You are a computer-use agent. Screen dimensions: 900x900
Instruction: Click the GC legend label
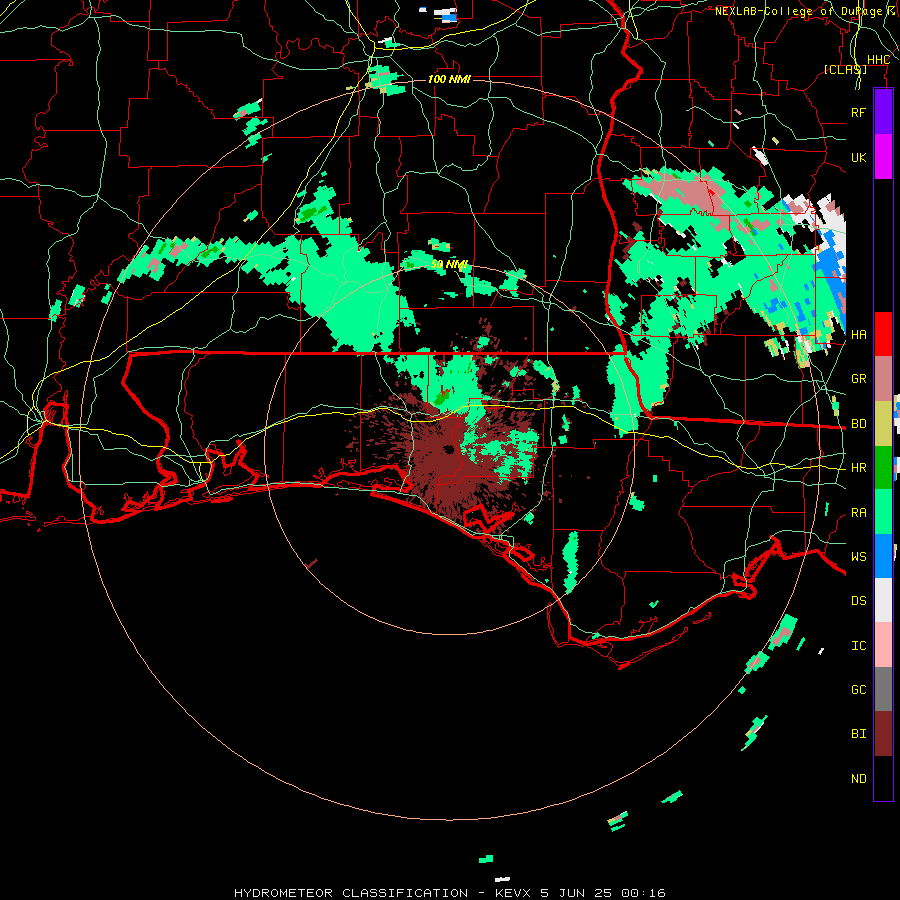[x=858, y=689]
